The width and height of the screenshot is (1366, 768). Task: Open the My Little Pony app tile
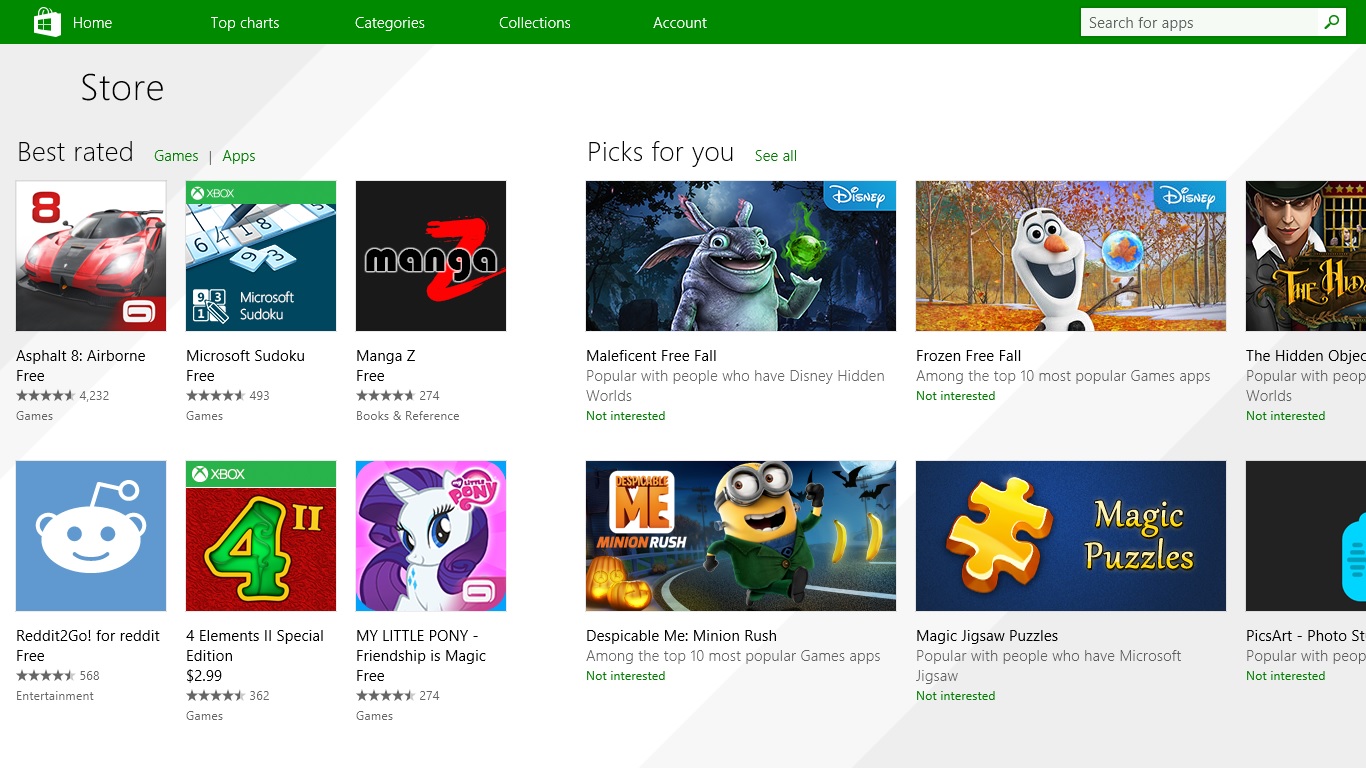[x=431, y=536]
